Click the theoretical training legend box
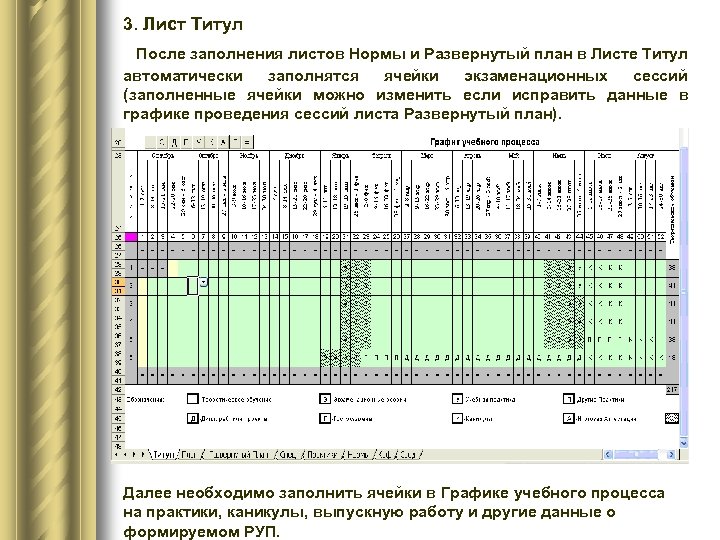 tap(192, 399)
